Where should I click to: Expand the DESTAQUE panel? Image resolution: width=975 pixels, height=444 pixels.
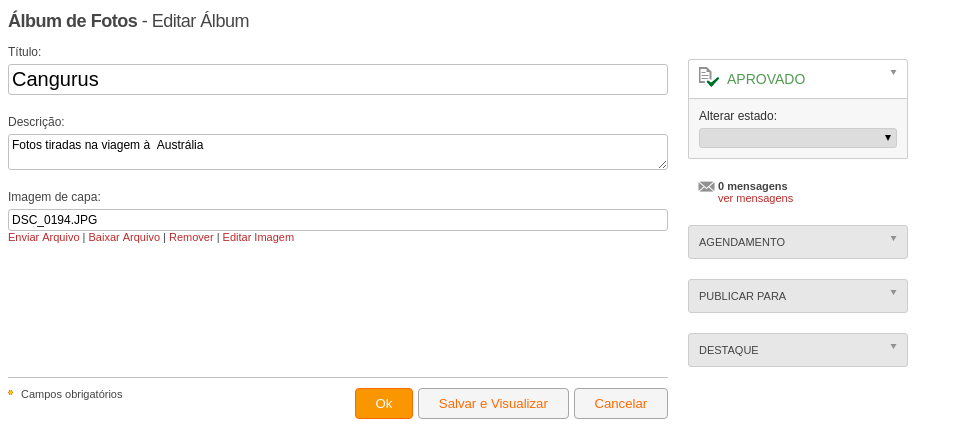798,350
